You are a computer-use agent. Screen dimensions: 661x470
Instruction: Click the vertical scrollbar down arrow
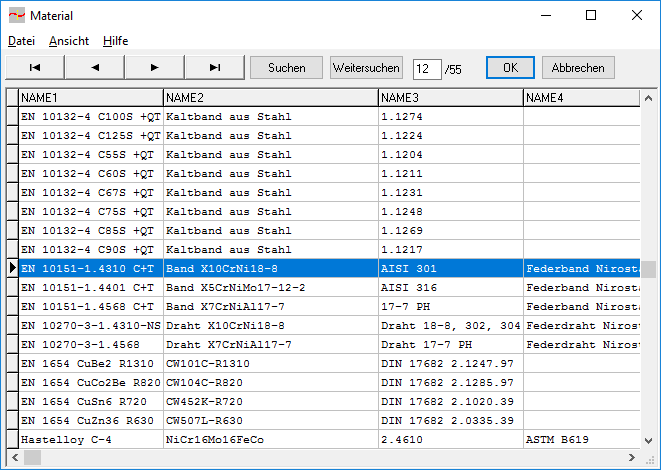coord(648,440)
